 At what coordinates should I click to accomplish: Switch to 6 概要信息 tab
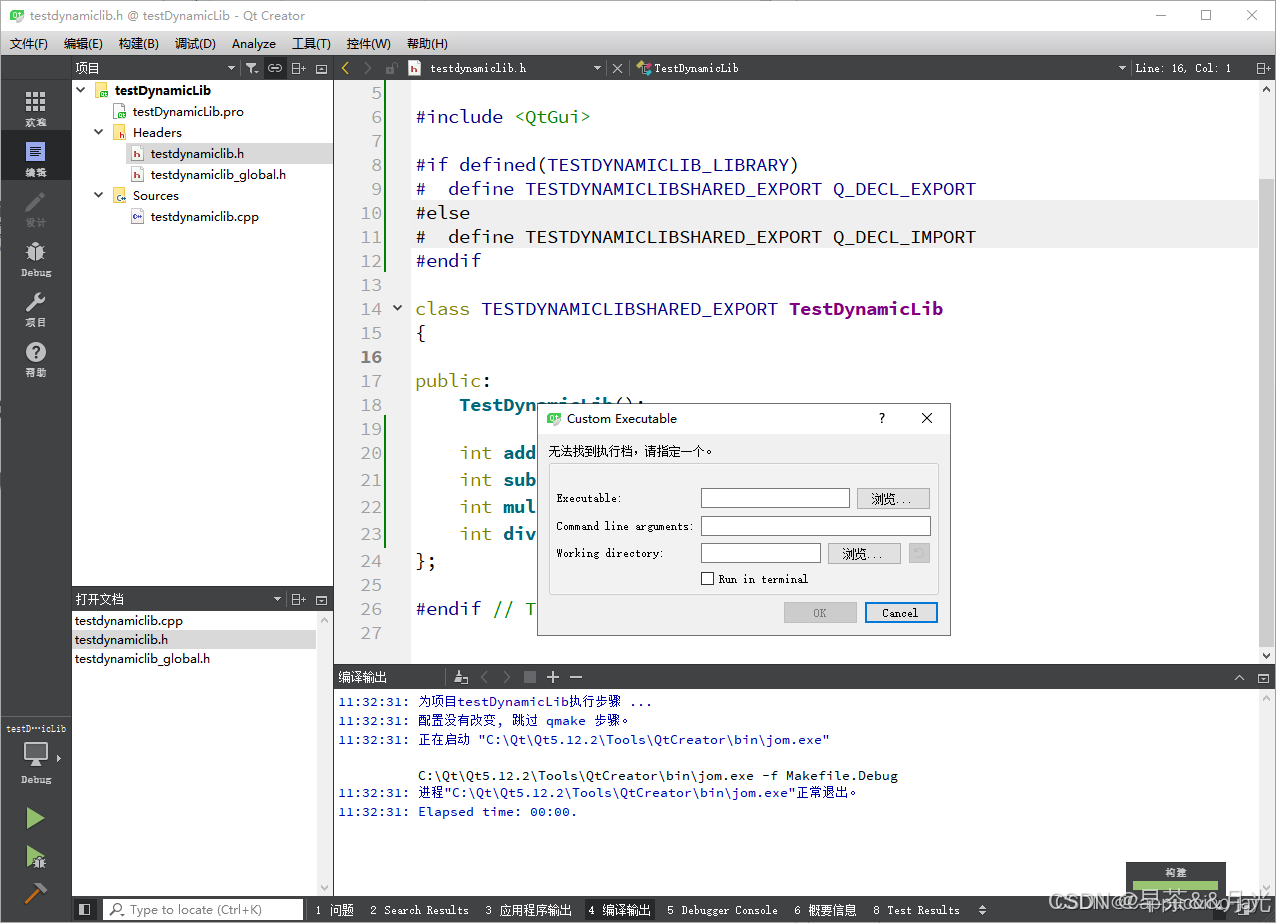[825, 910]
